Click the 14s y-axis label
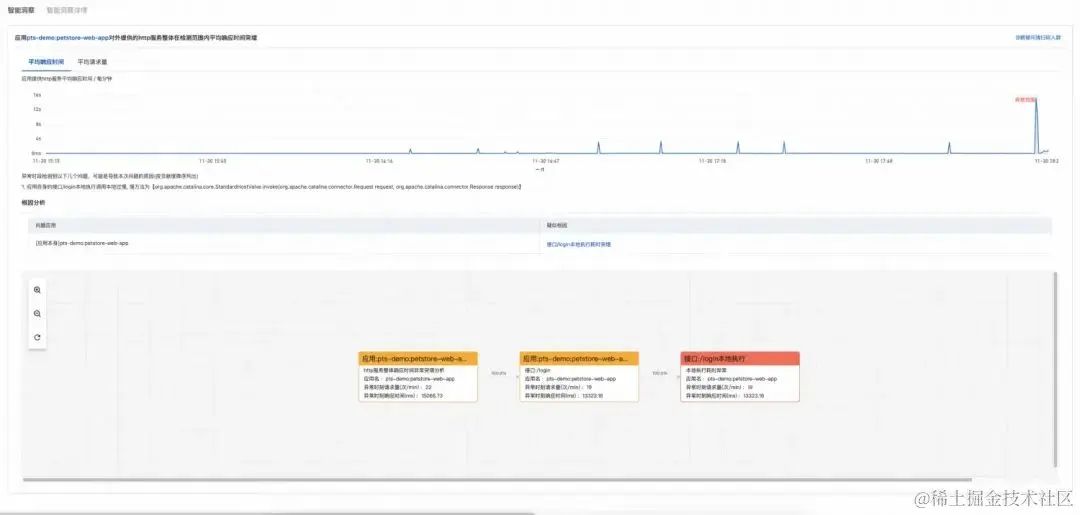 coord(37,95)
